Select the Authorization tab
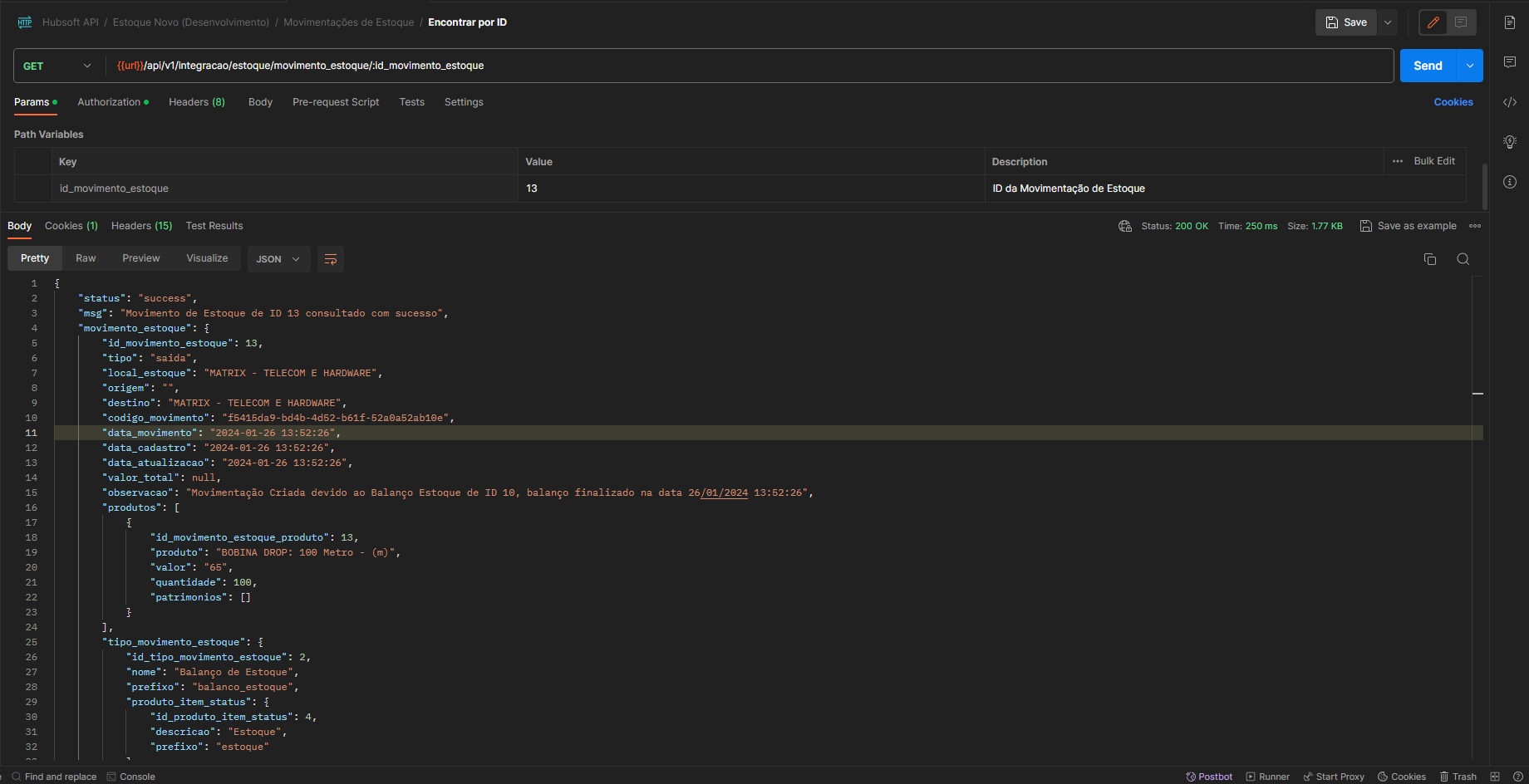The image size is (1529, 784). 113,102
